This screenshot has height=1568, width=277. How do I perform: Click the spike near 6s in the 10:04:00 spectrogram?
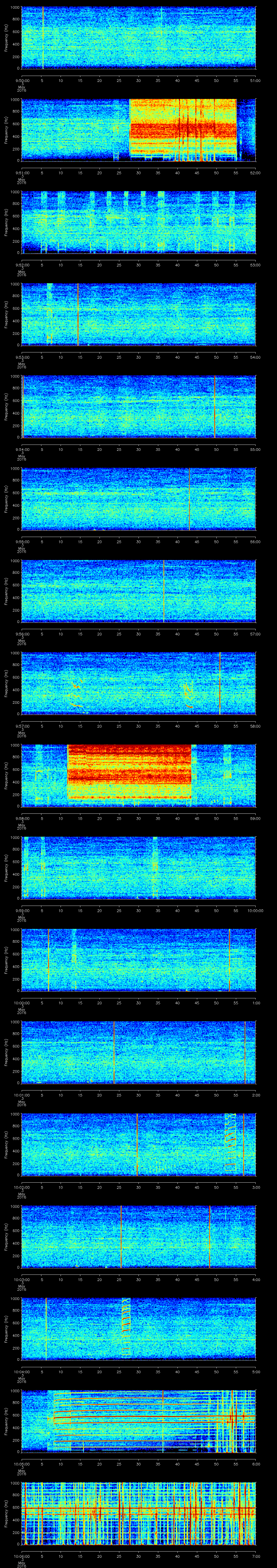(x=46, y=1329)
